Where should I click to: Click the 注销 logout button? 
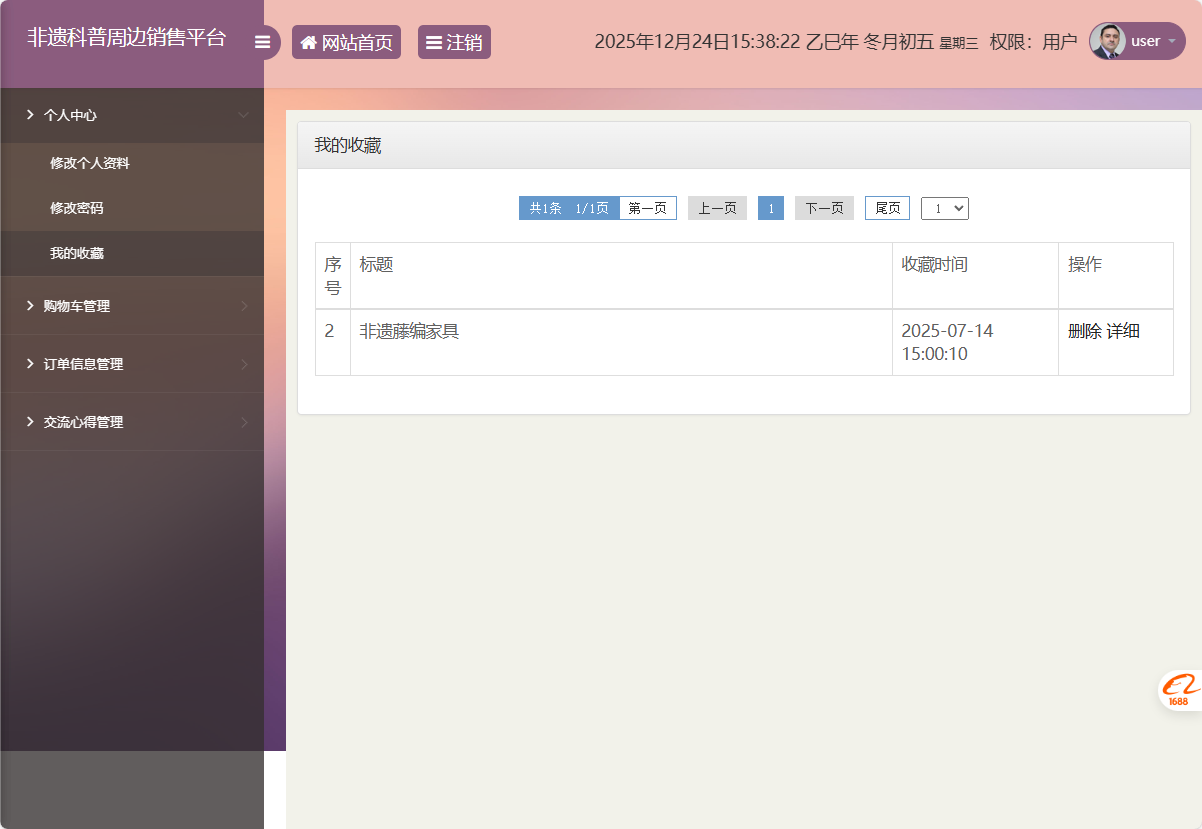click(454, 41)
